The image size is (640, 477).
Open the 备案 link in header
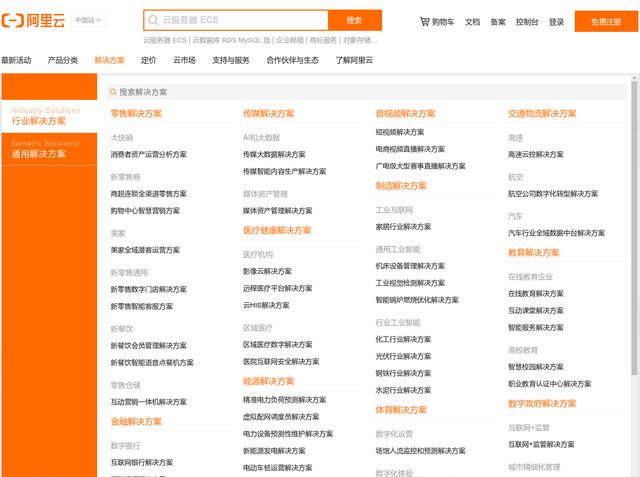pyautogui.click(x=498, y=22)
